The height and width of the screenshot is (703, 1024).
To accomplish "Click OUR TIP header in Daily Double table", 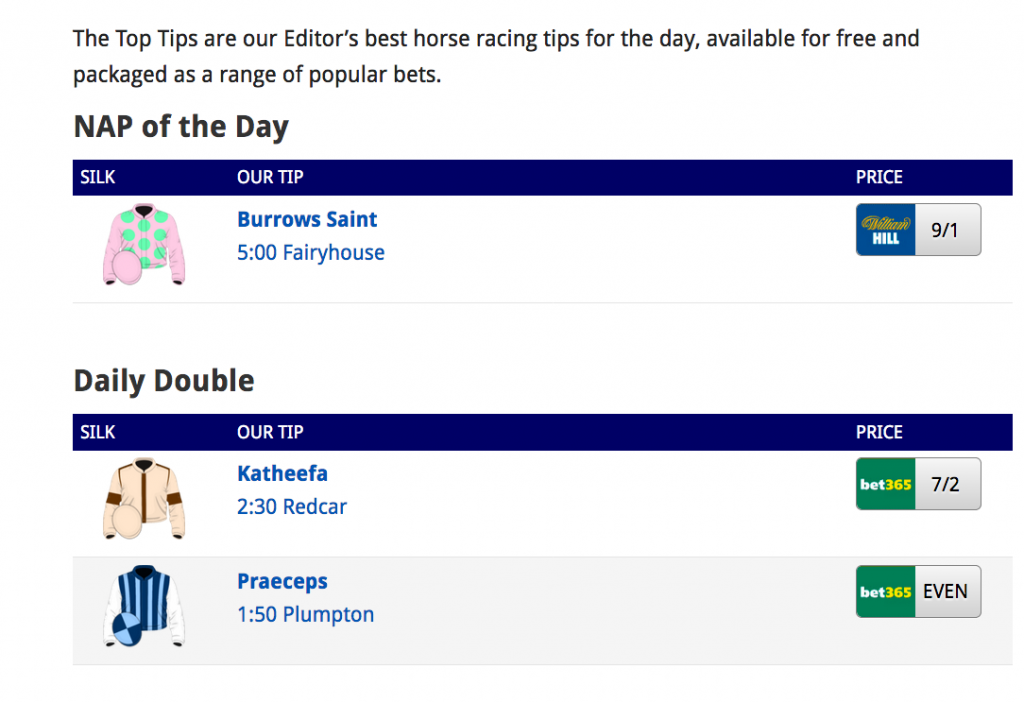I will (x=270, y=432).
